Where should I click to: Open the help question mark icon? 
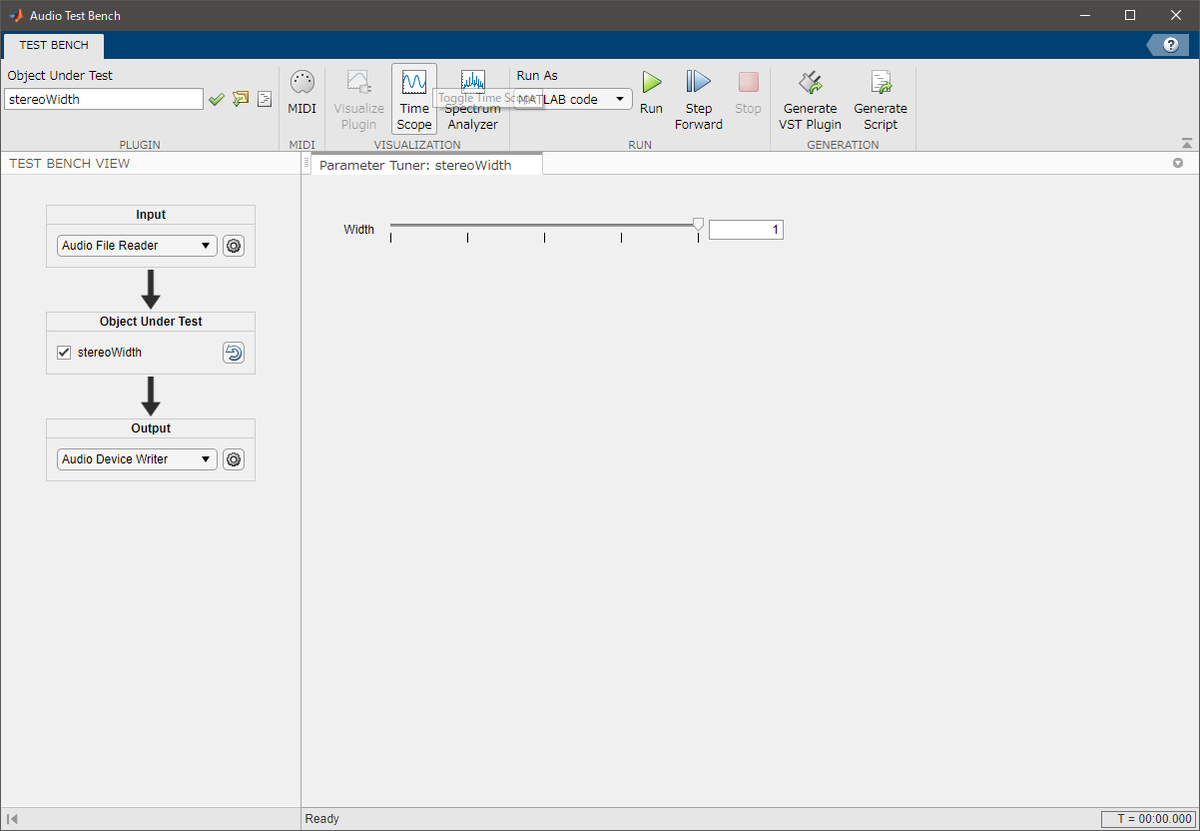(1170, 45)
